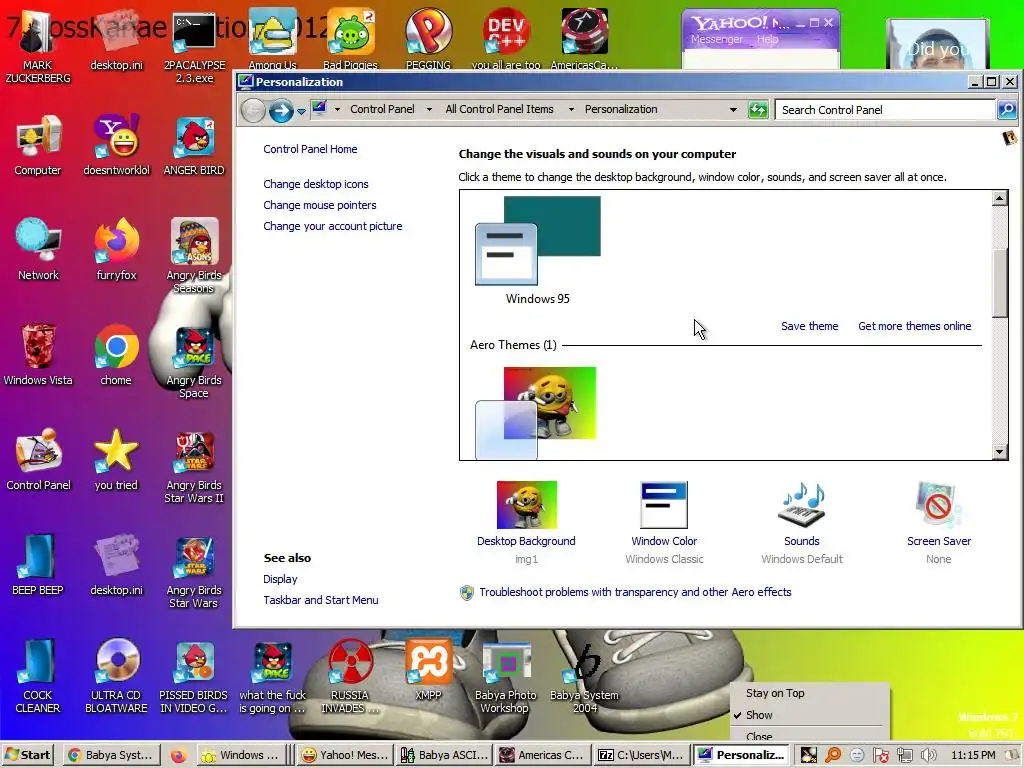Open the Start menu
The width and height of the screenshot is (1024, 768).
click(28, 755)
